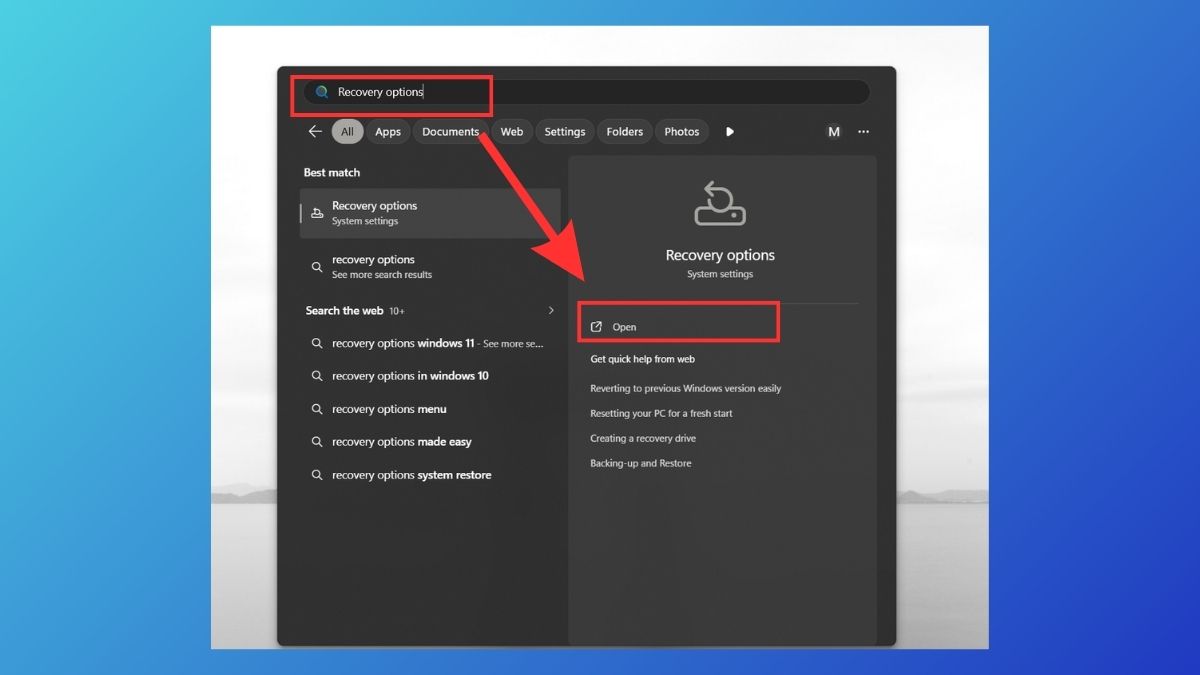Open 'Reverting to previous Windows version easily' link
The image size is (1200, 675).
point(686,388)
